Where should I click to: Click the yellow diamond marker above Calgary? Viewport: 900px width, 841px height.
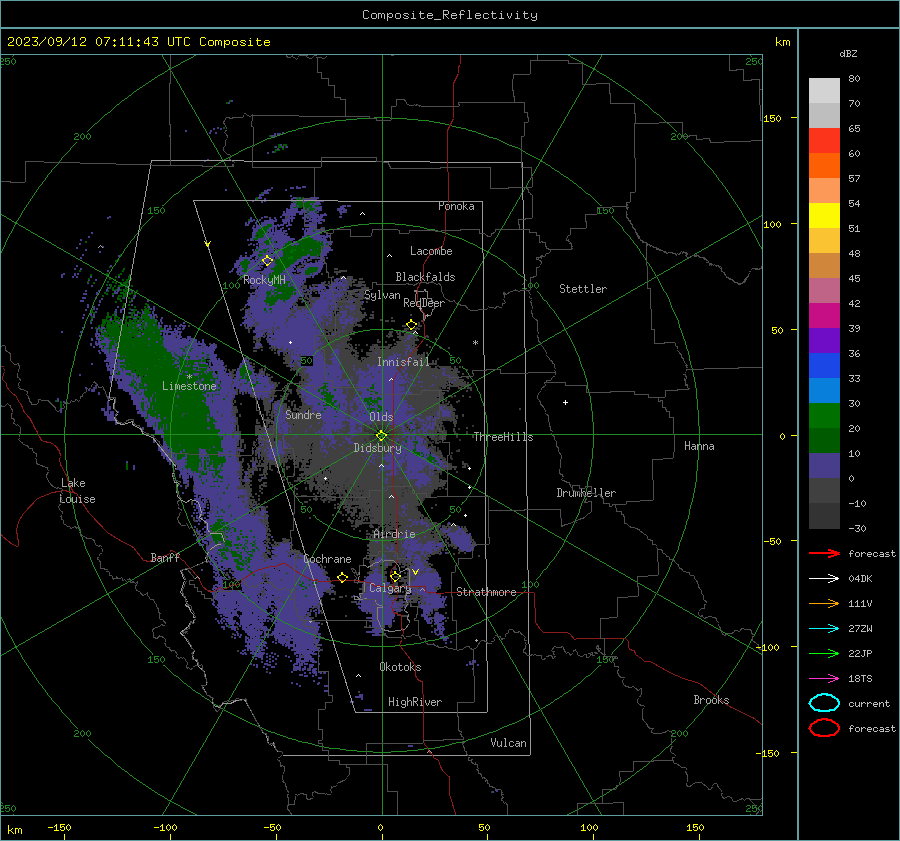point(395,576)
